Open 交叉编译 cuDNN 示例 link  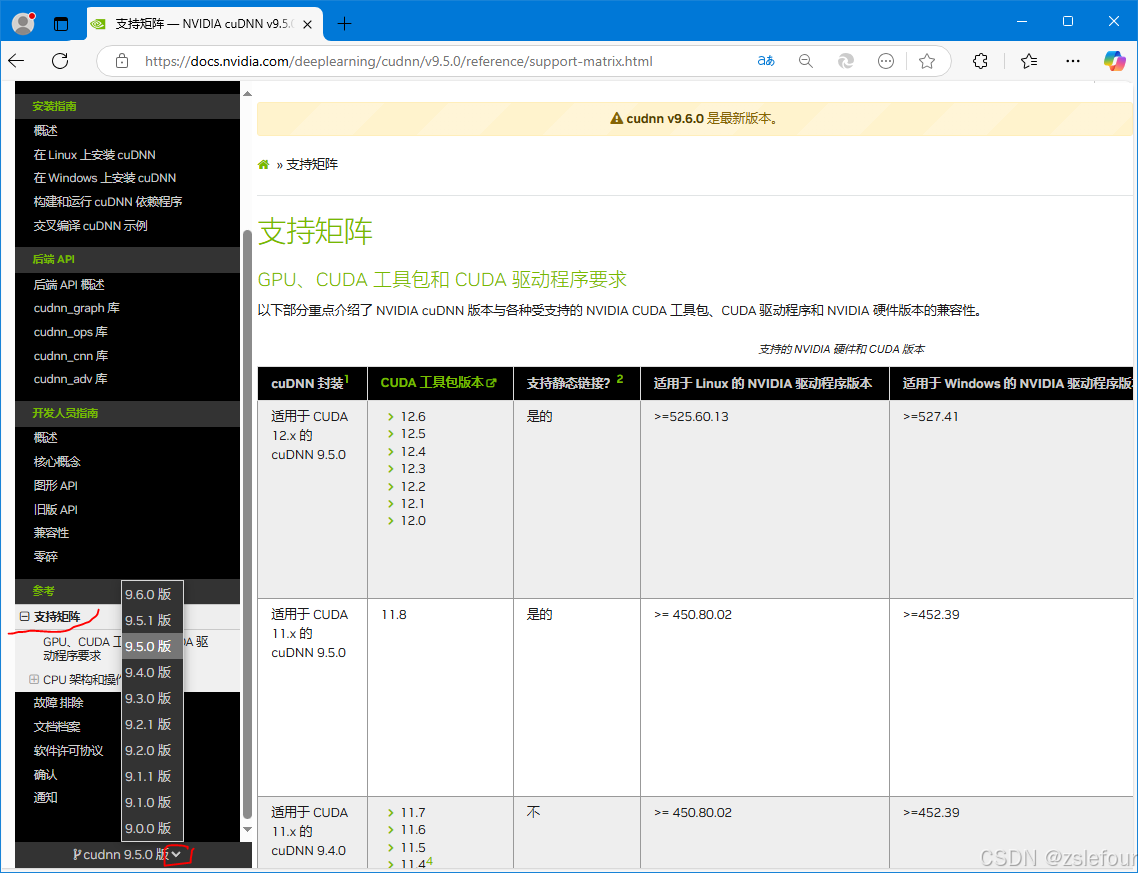click(x=90, y=226)
